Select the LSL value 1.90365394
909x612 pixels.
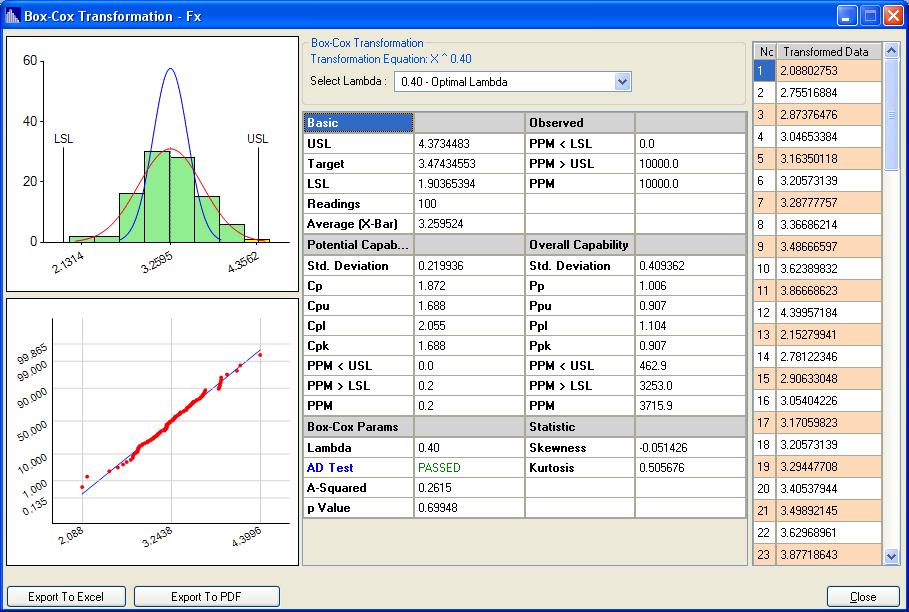pos(469,184)
